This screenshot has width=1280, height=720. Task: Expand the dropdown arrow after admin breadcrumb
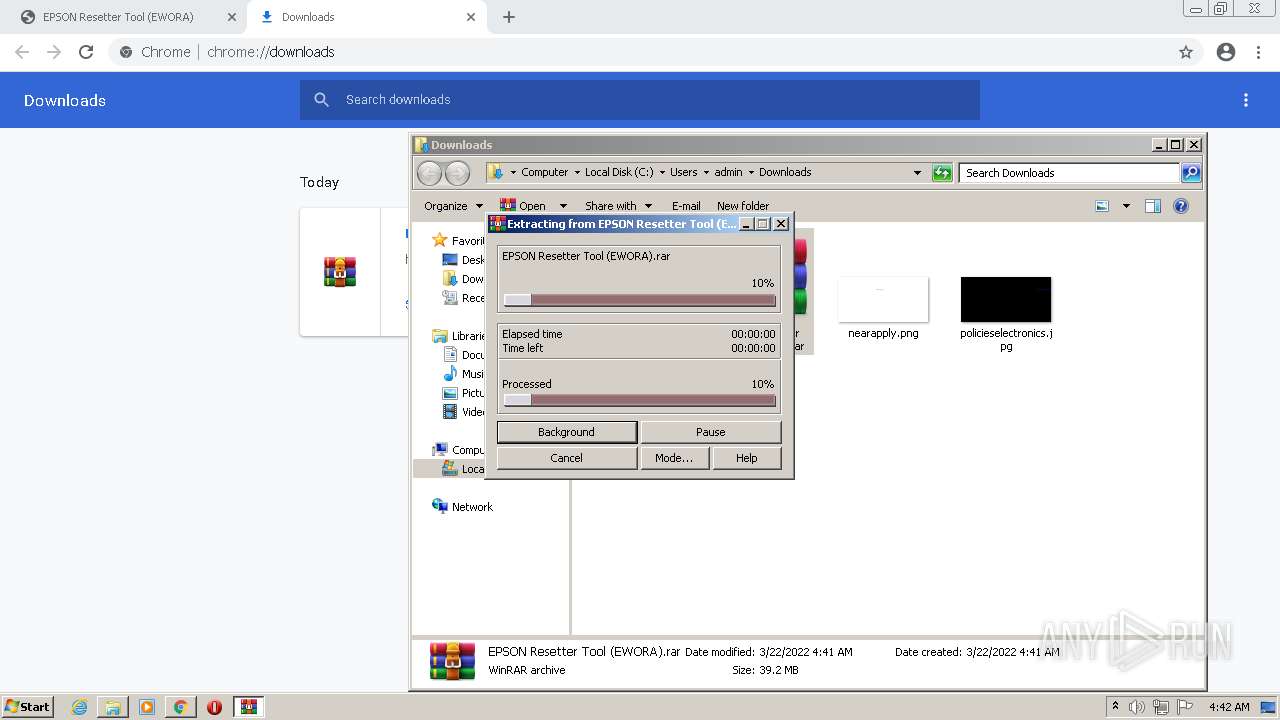coord(752,172)
